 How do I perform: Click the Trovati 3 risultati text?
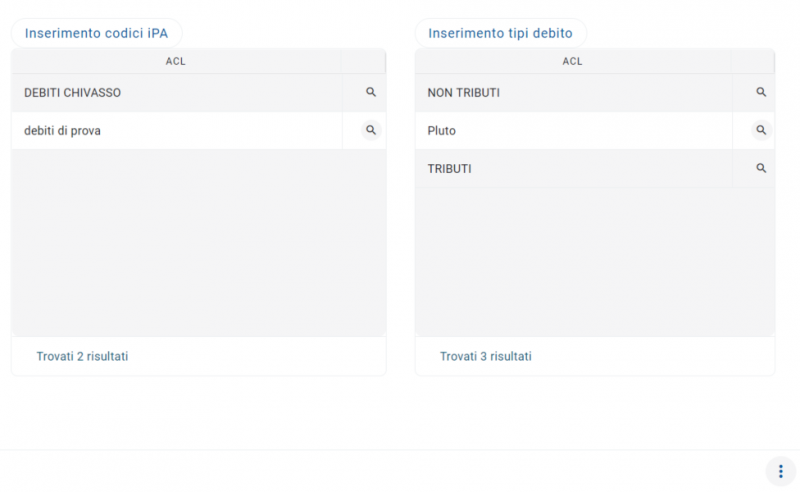(x=486, y=356)
